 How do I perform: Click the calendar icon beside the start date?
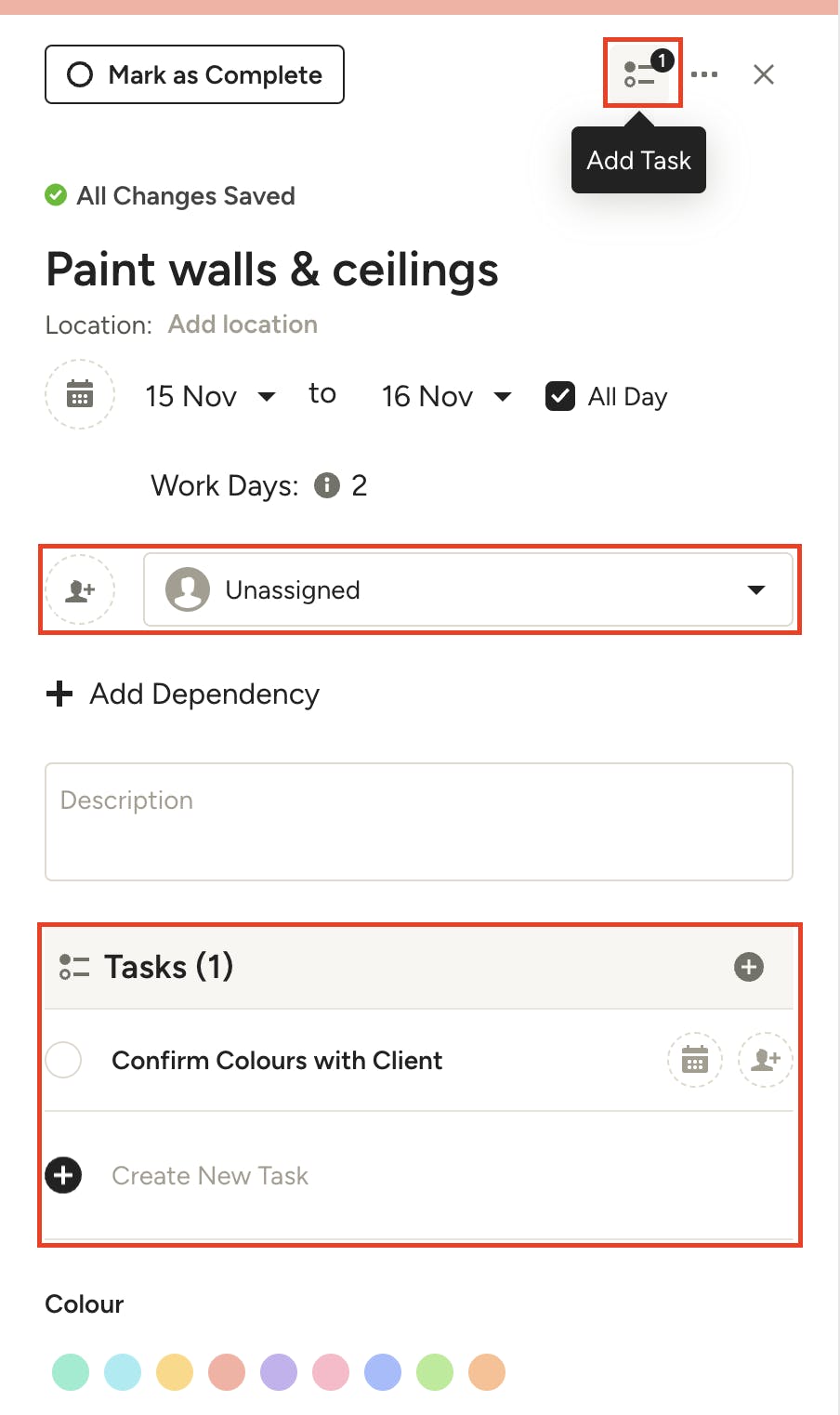pyautogui.click(x=80, y=395)
